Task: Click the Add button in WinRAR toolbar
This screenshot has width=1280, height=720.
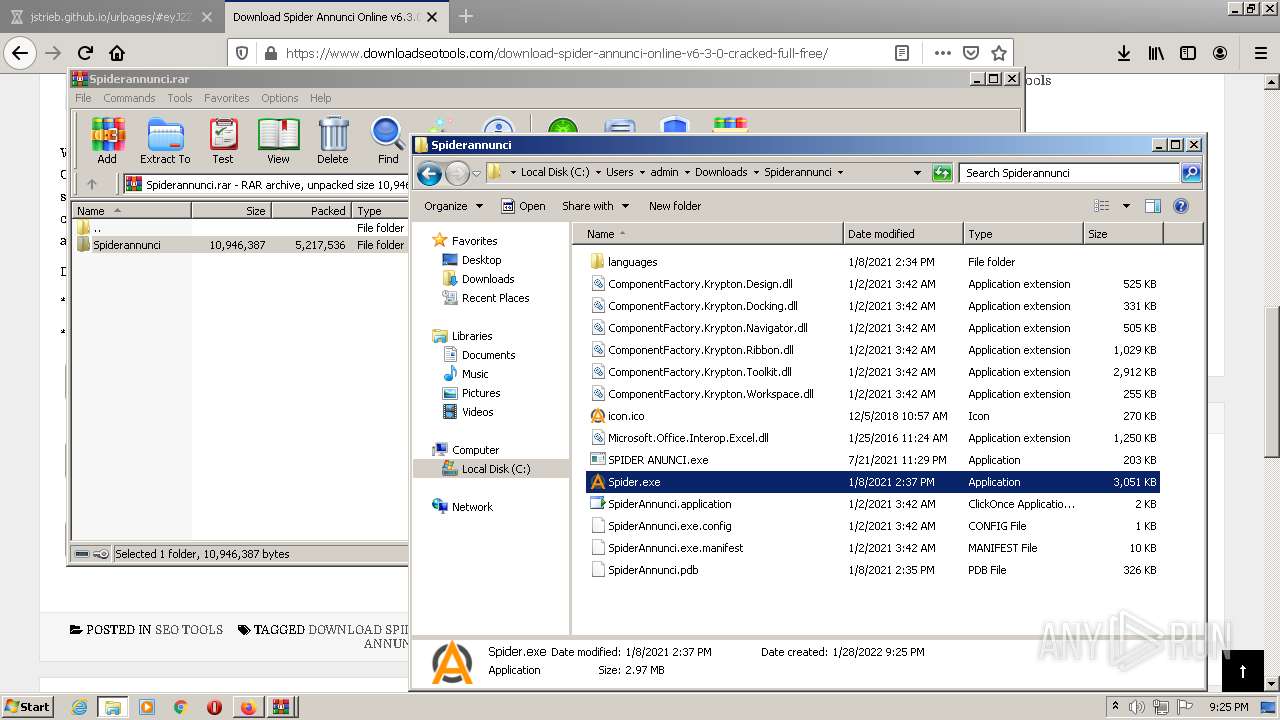Action: click(x=107, y=141)
